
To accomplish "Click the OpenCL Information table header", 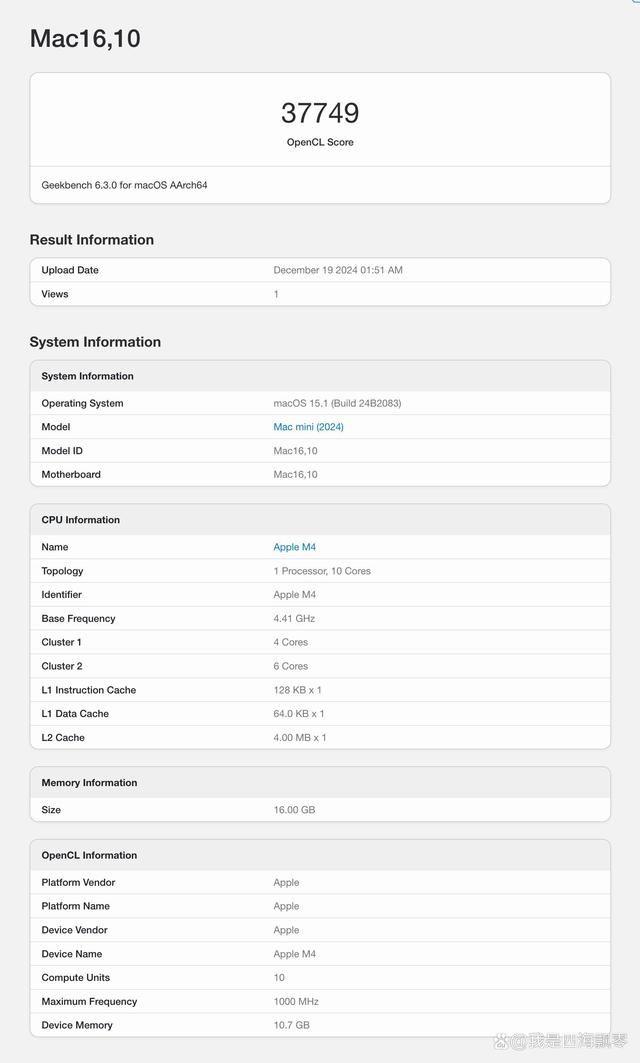I will [89, 855].
